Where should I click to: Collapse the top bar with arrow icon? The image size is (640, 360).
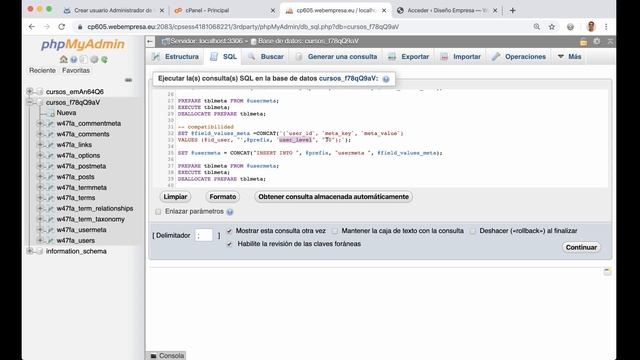pos(610,41)
